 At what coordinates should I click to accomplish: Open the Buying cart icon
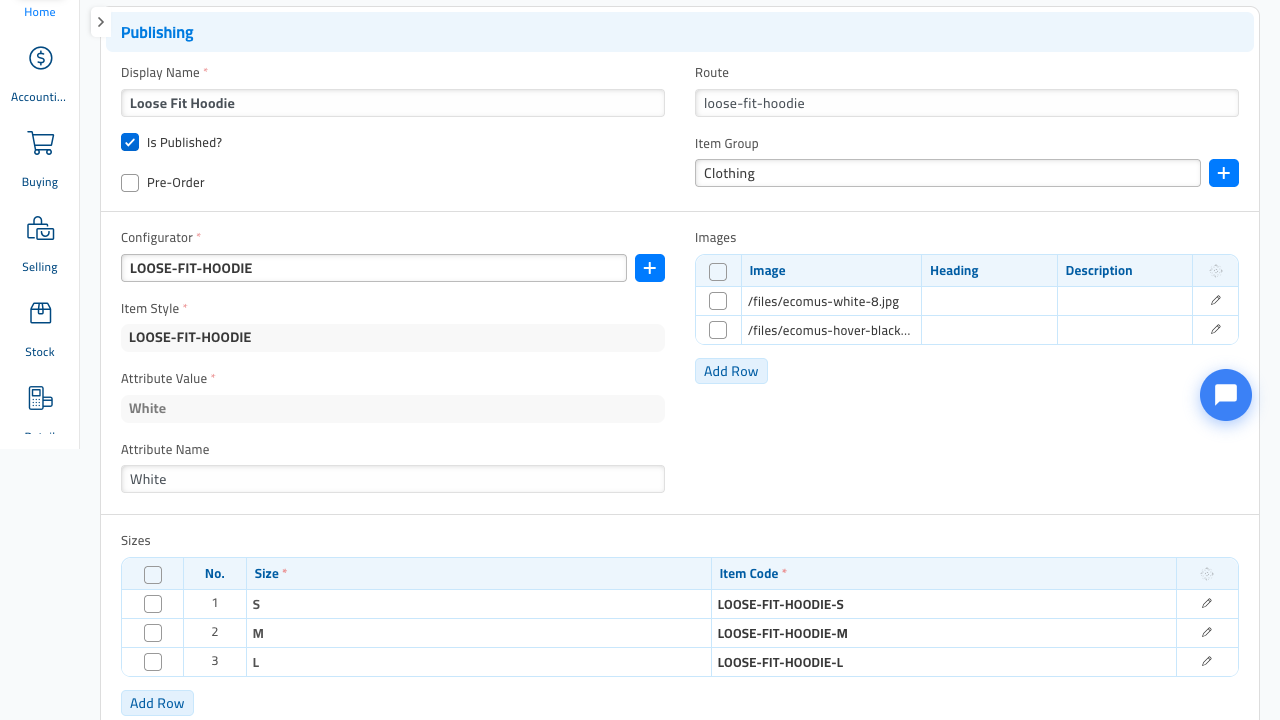pos(40,143)
